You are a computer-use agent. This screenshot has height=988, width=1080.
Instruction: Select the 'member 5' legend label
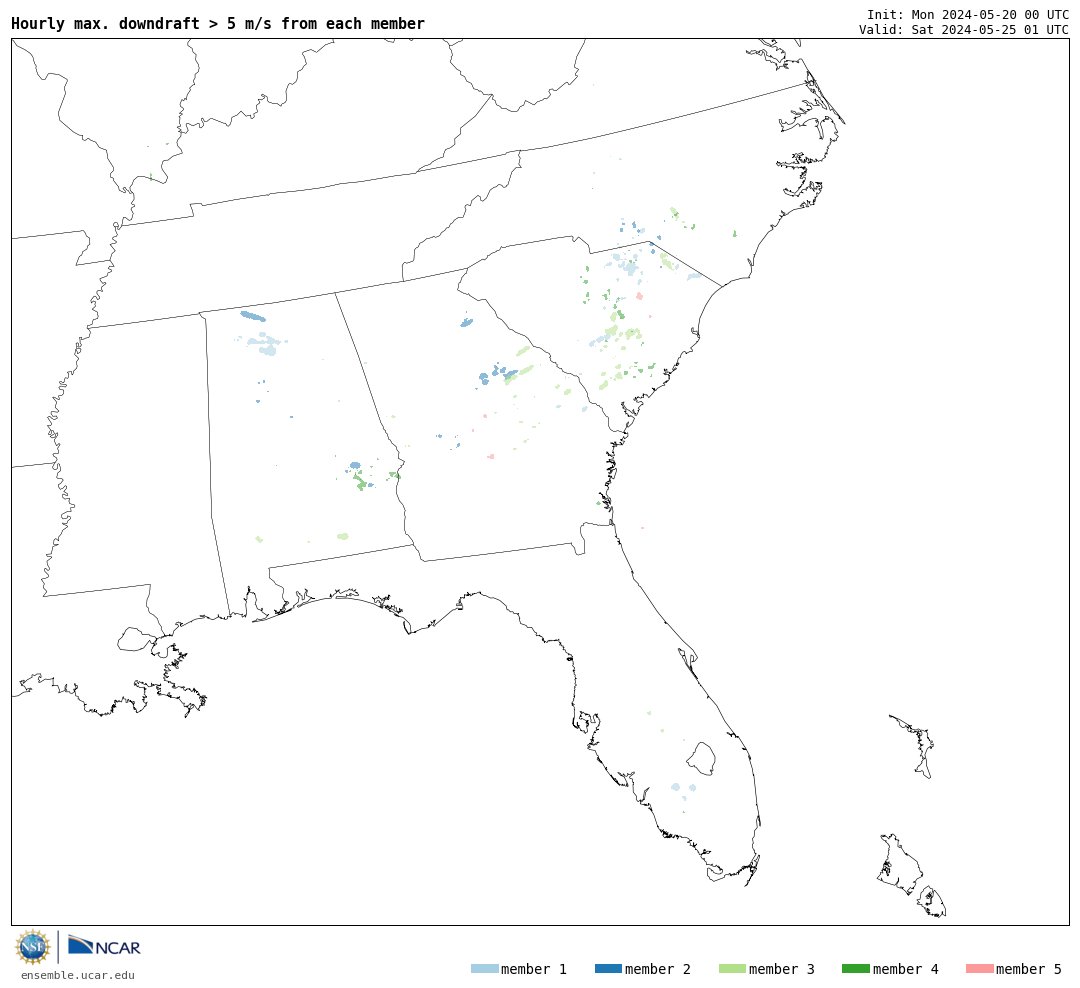pyautogui.click(x=1029, y=969)
